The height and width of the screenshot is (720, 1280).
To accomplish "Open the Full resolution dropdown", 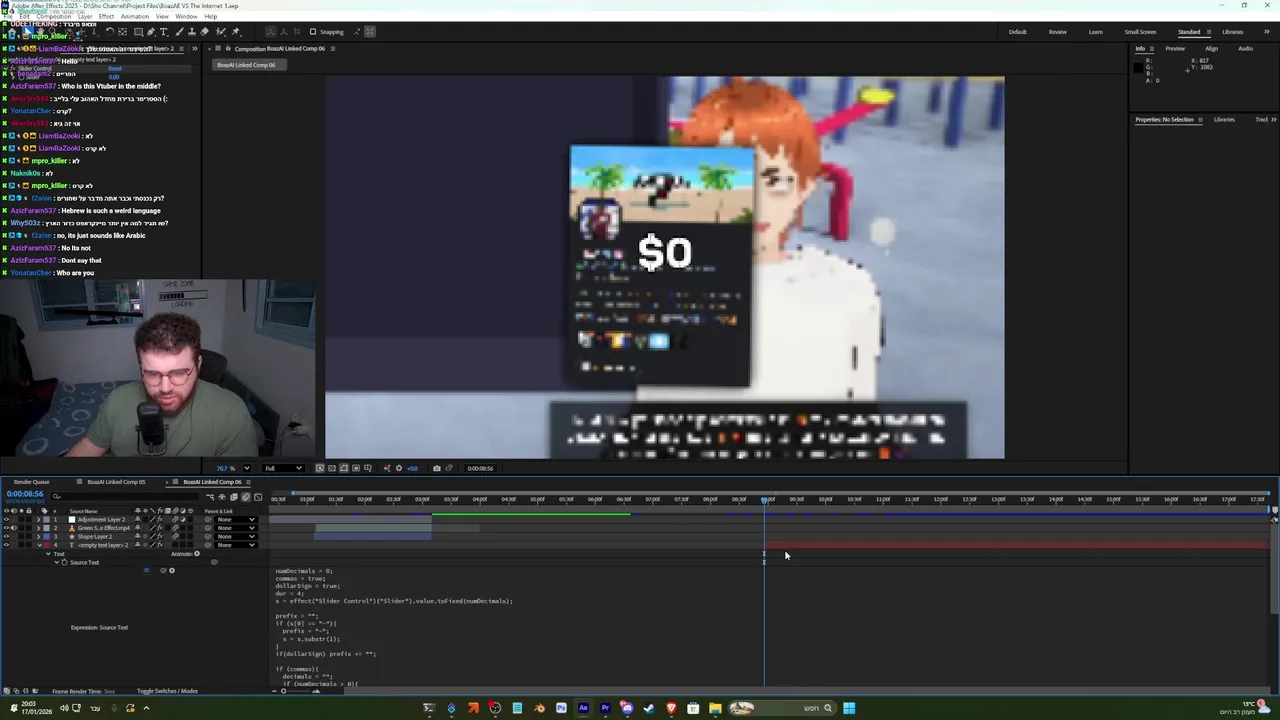I will point(283,468).
